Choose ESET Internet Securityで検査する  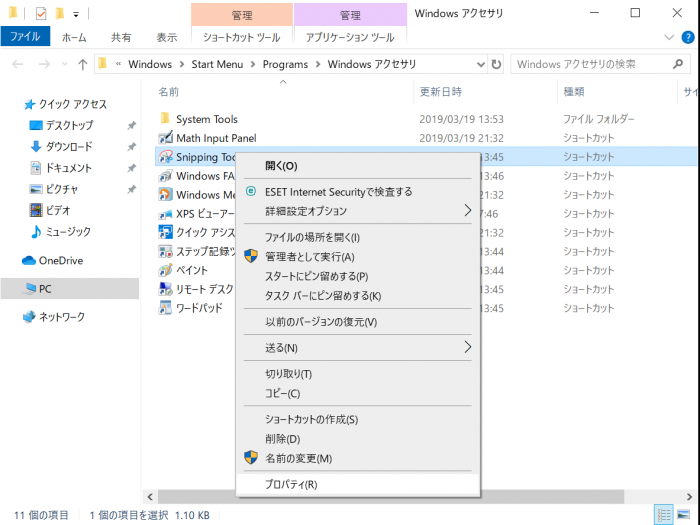[x=338, y=192]
